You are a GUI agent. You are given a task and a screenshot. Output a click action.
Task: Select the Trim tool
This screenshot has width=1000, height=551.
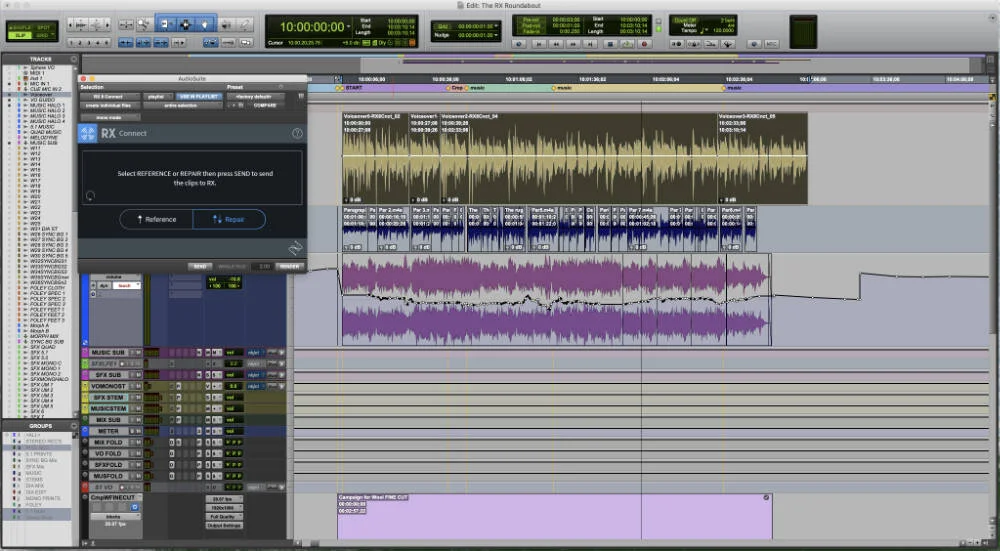pyautogui.click(x=165, y=24)
